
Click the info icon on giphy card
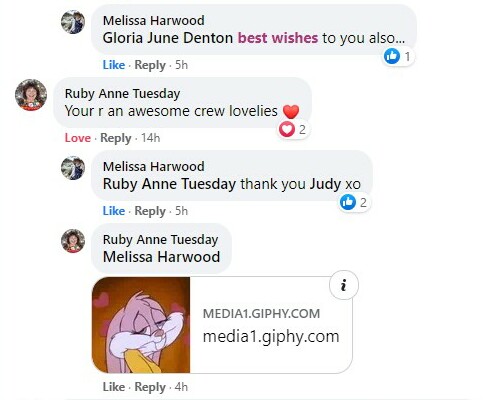click(344, 285)
